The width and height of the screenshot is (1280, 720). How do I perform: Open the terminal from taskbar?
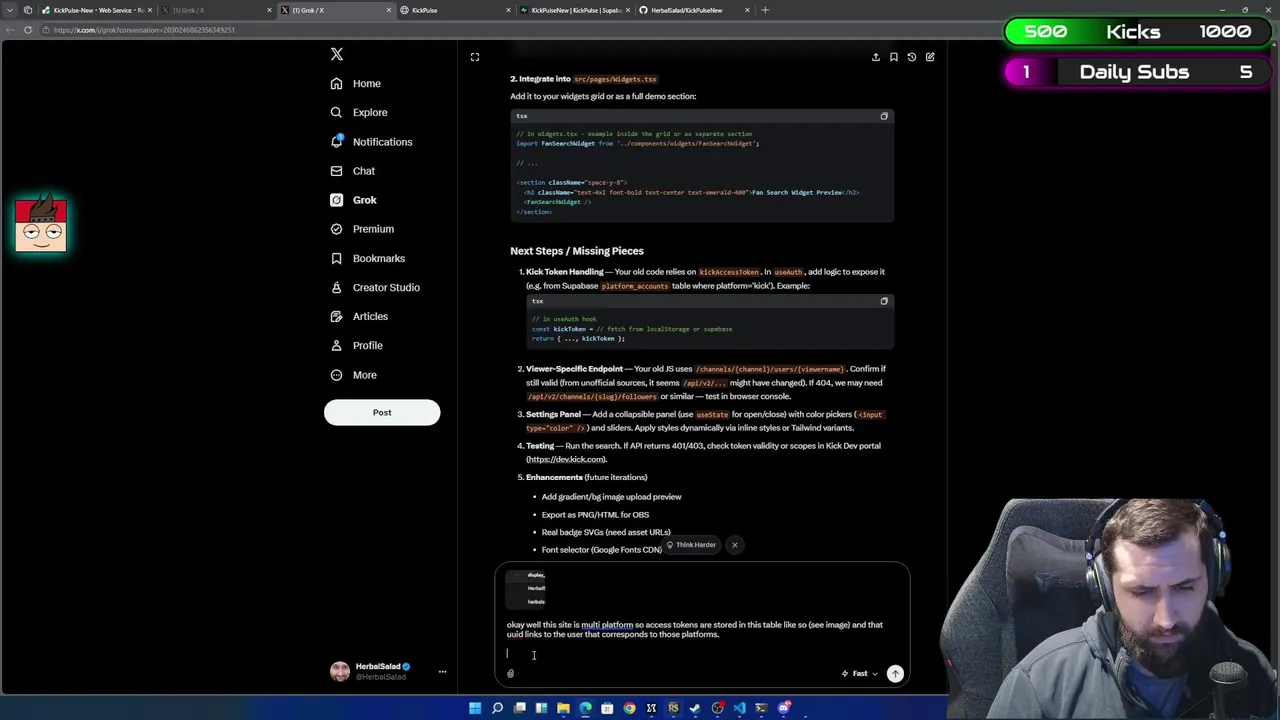coord(761,708)
